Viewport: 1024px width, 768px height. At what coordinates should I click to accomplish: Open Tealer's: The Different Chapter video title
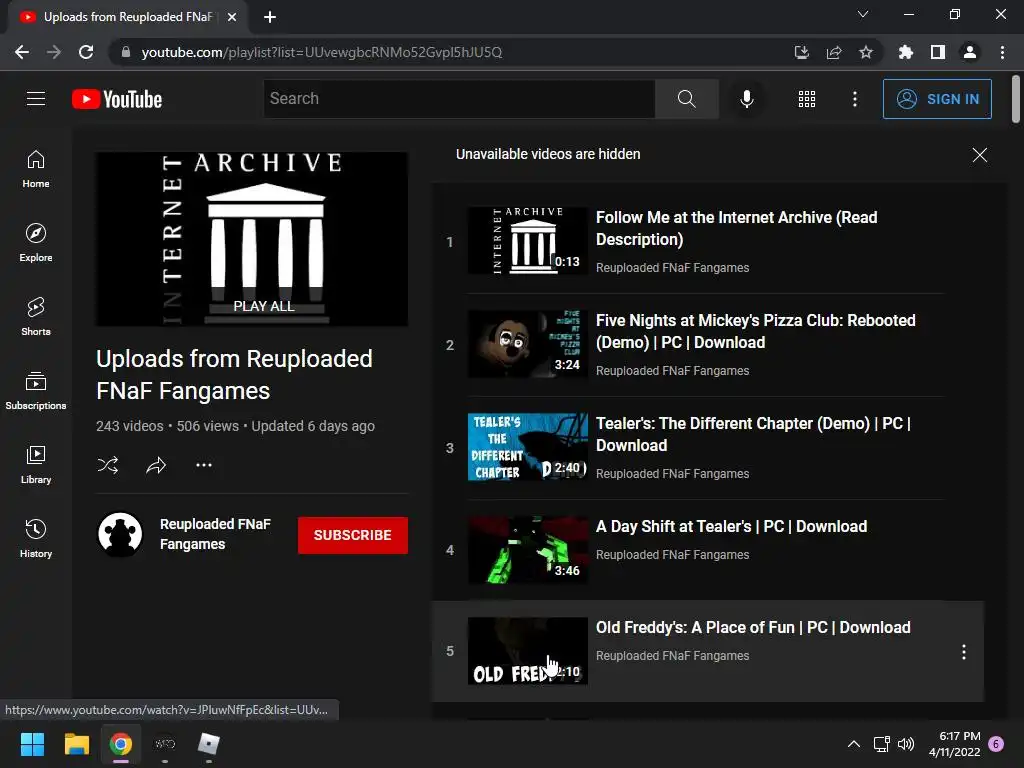point(752,434)
